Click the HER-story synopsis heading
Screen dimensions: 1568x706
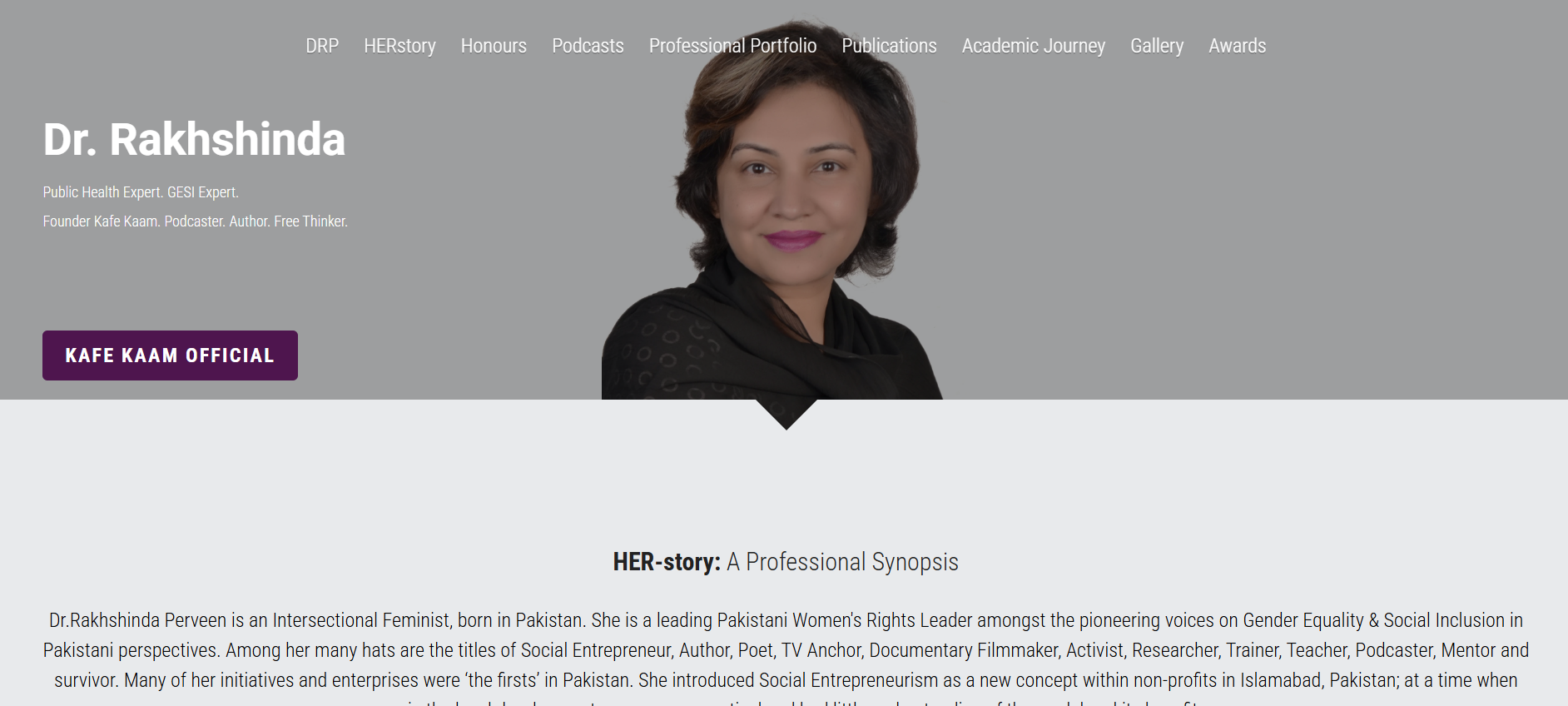pyautogui.click(x=786, y=562)
